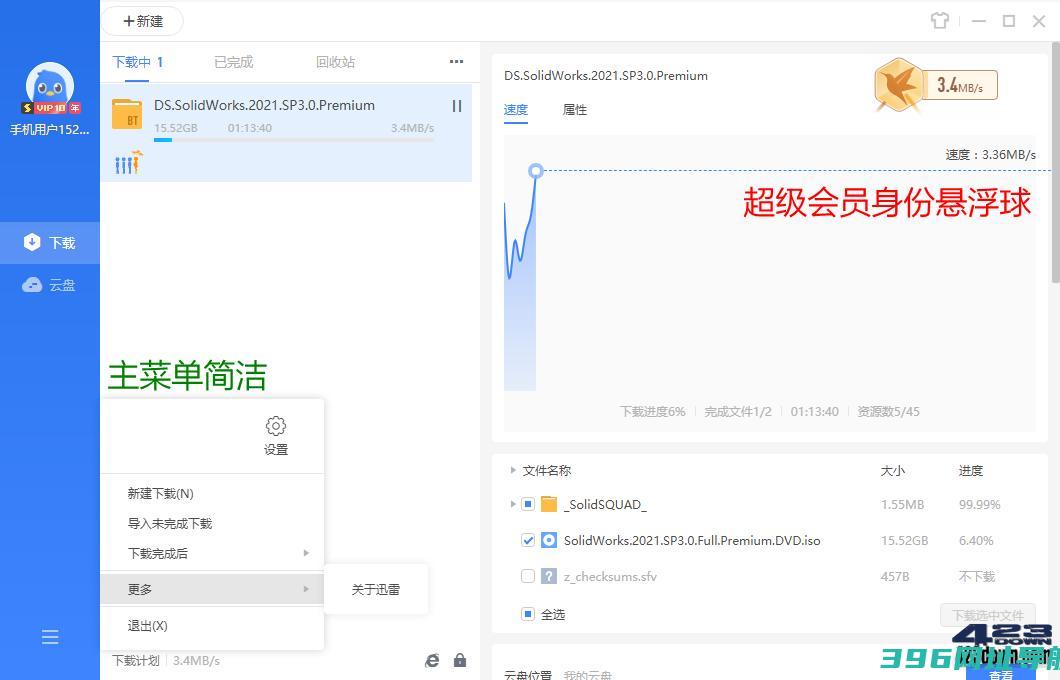Image resolution: width=1060 pixels, height=680 pixels.
Task: Click the right panel vertical scrollbar
Action: pyautogui.click(x=1055, y=162)
